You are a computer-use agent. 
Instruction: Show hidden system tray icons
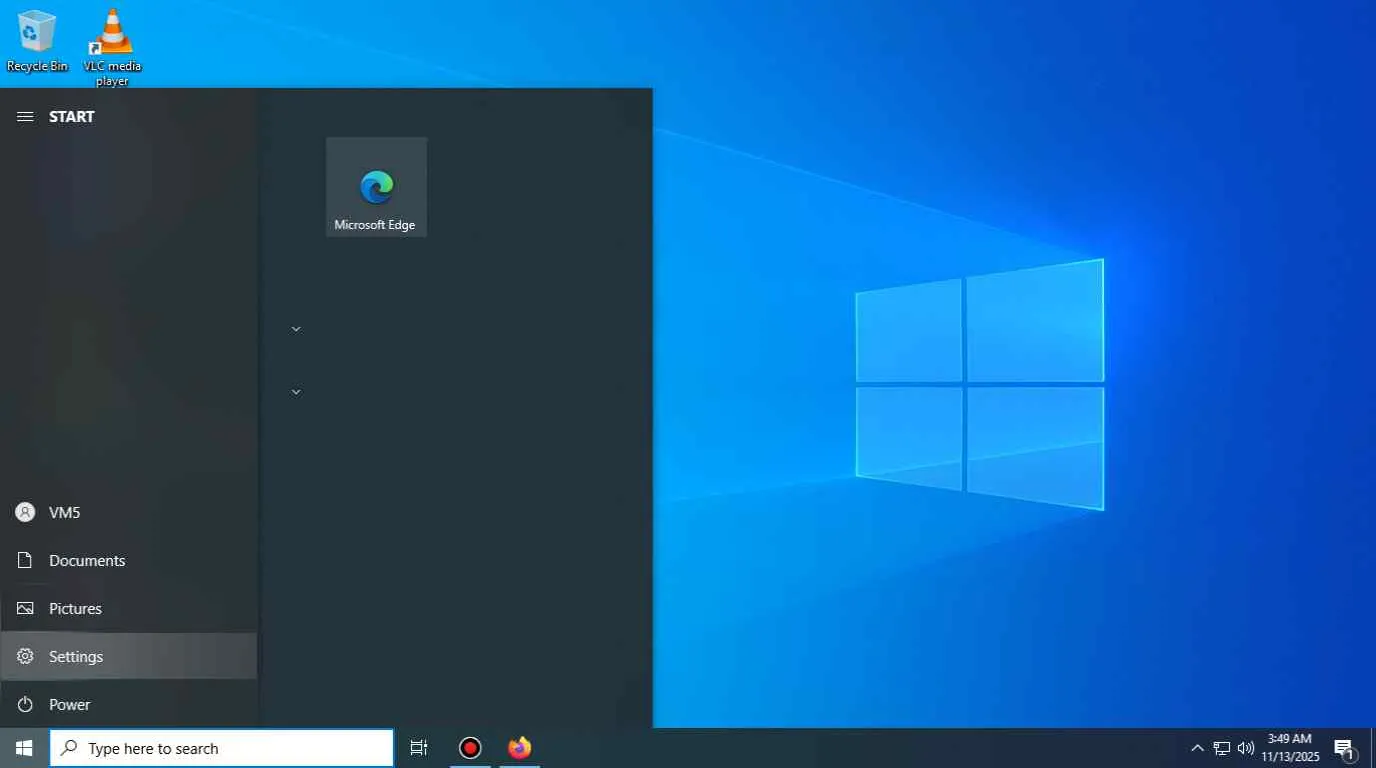point(1197,748)
